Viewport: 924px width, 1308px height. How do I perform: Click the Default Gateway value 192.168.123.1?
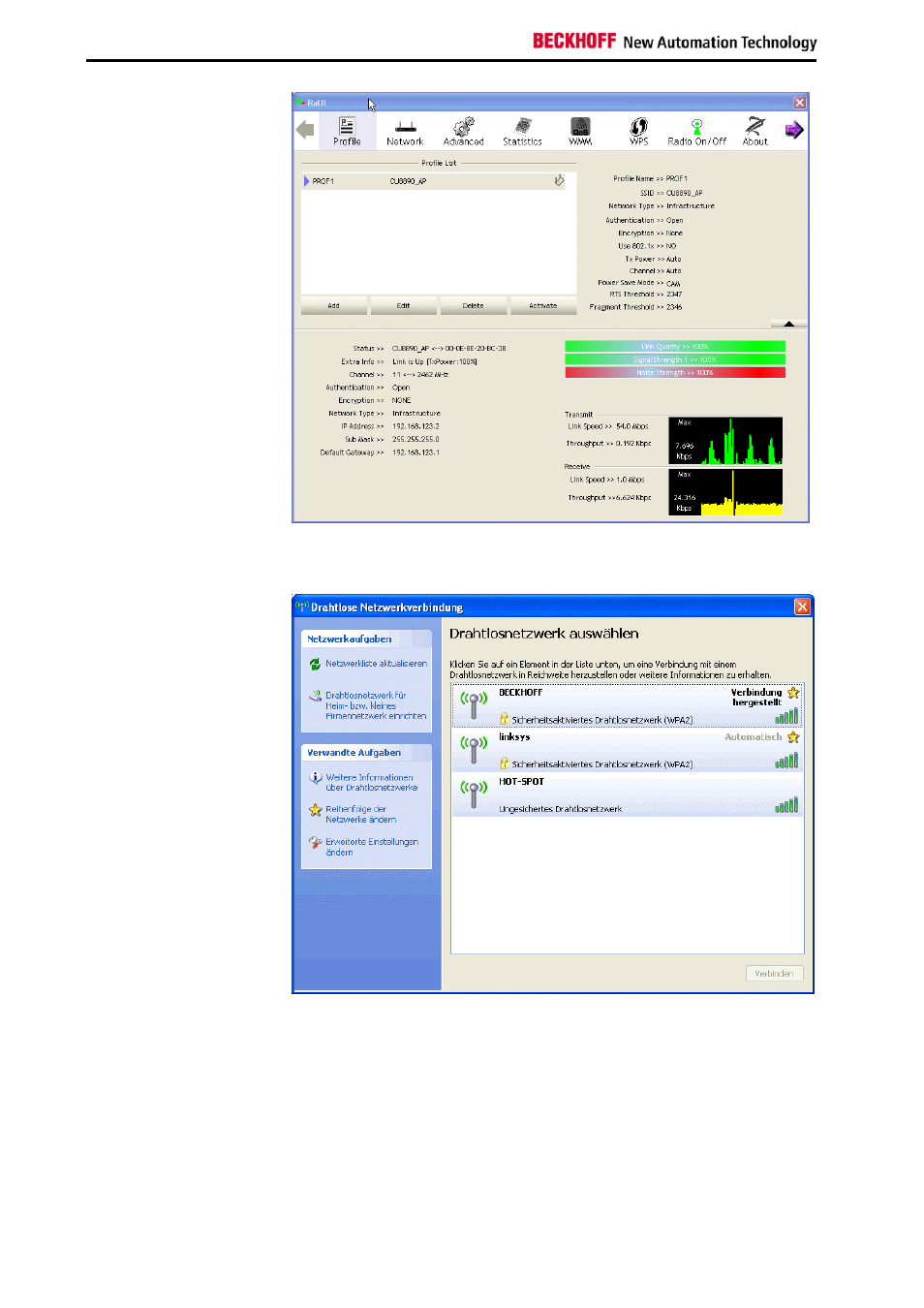(x=416, y=452)
